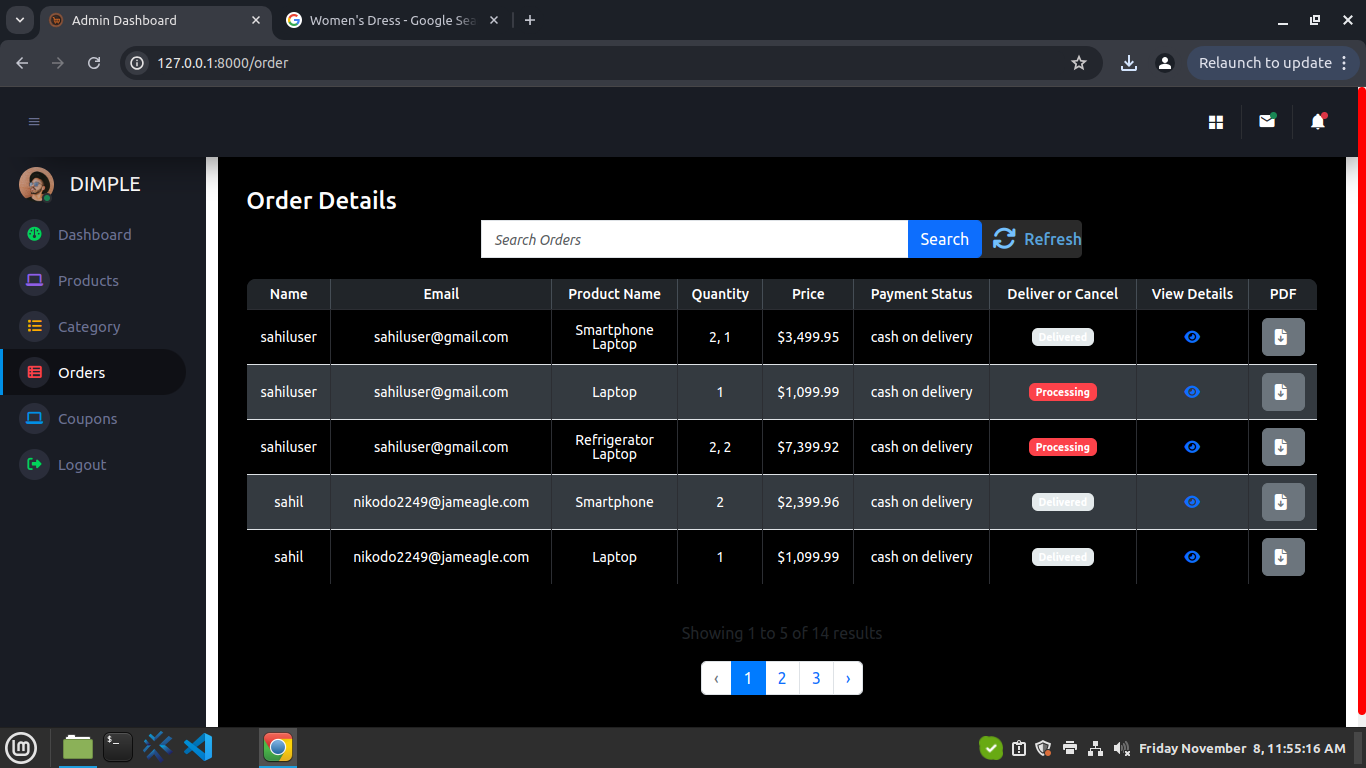View site information icon in address bar
This screenshot has width=1366, height=768.
tap(138, 63)
